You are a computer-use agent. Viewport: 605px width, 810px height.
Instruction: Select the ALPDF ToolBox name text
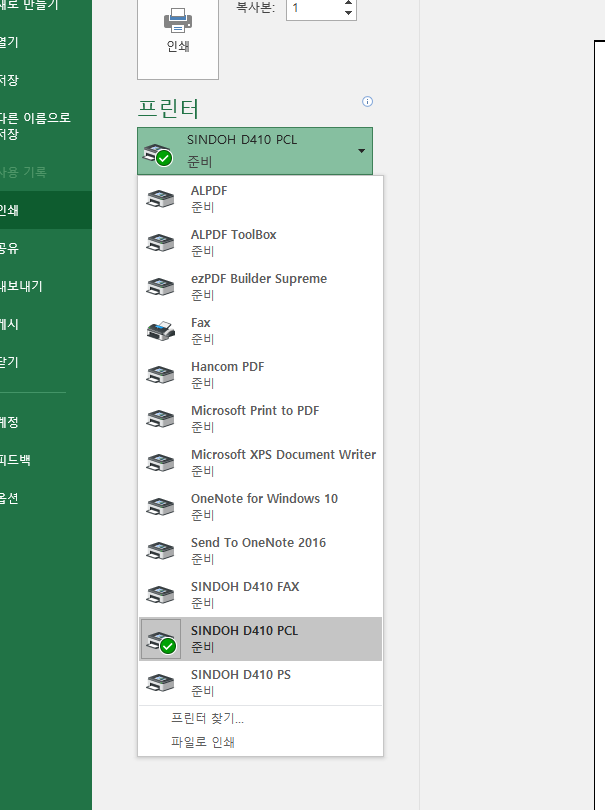click(234, 235)
